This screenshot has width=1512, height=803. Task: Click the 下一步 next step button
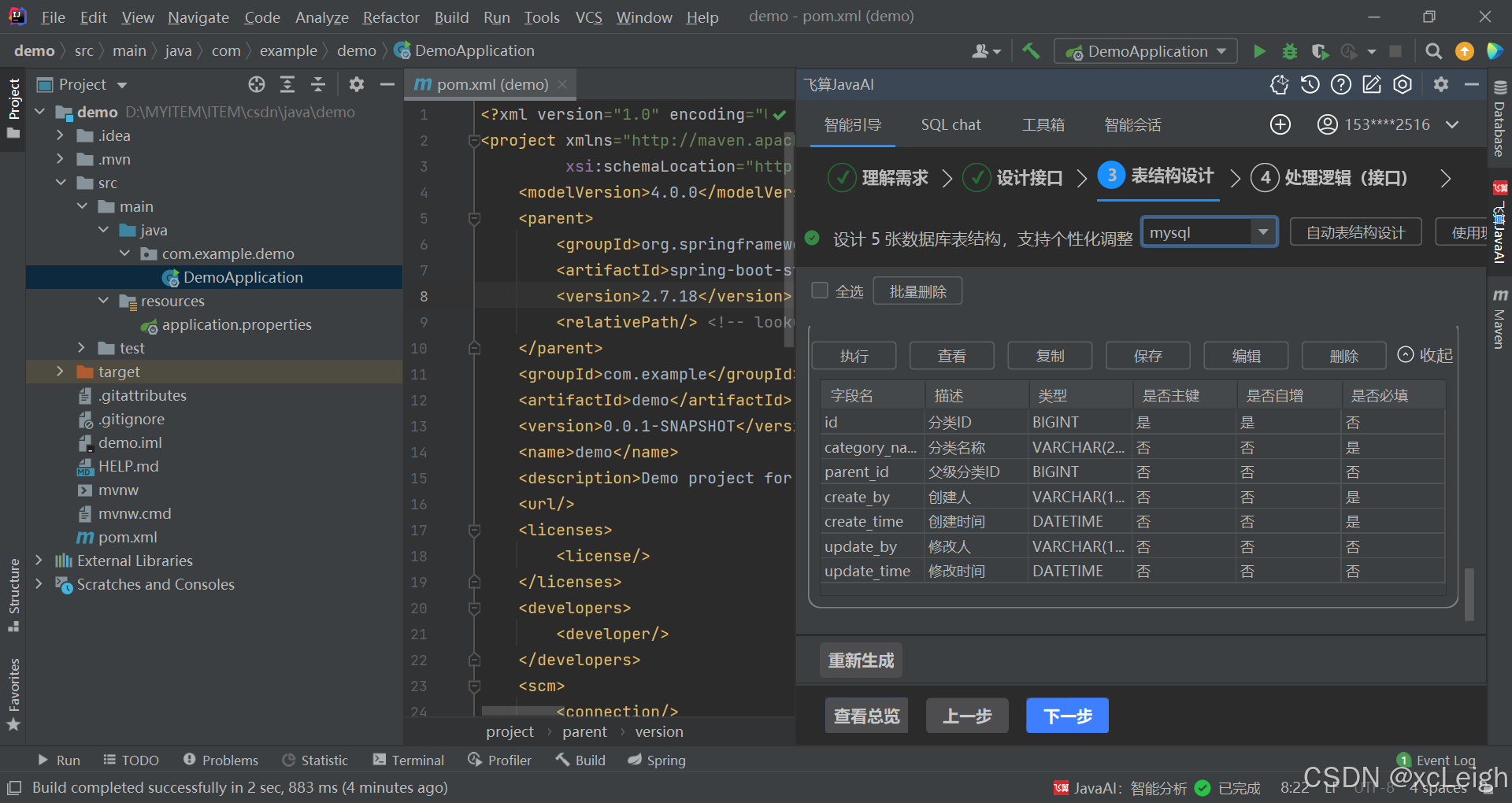click(x=1067, y=716)
